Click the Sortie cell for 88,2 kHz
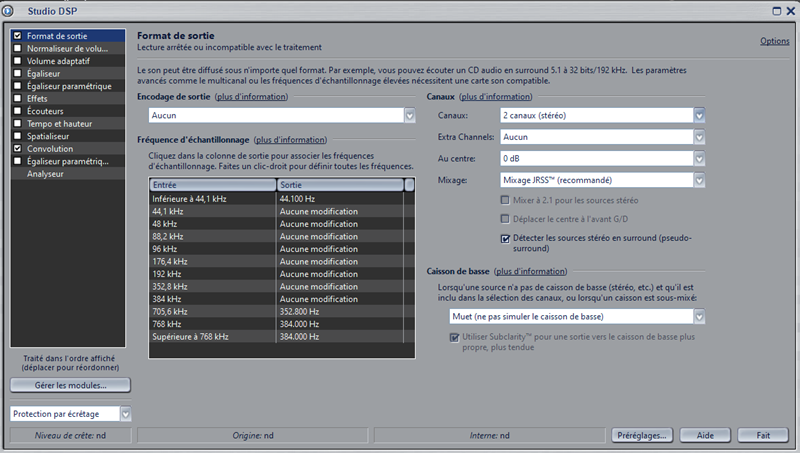The width and height of the screenshot is (800, 453). [x=340, y=236]
